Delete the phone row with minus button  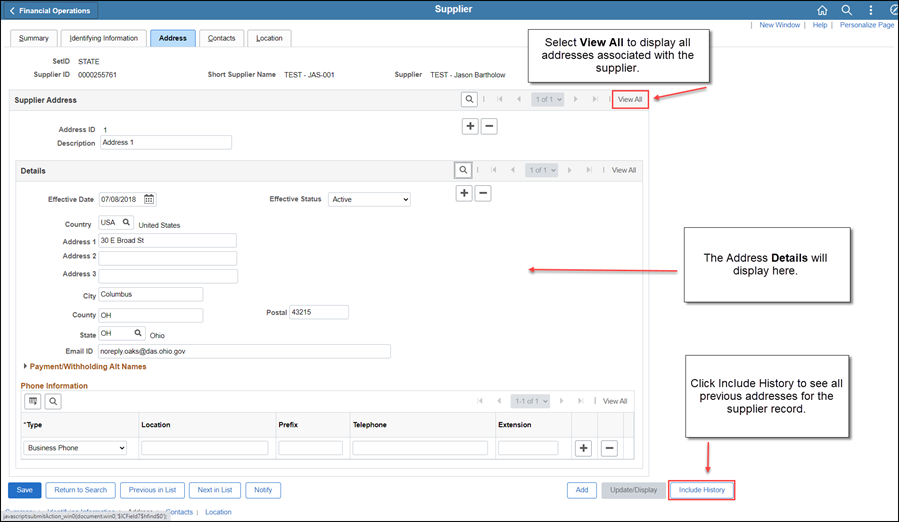[x=609, y=448]
